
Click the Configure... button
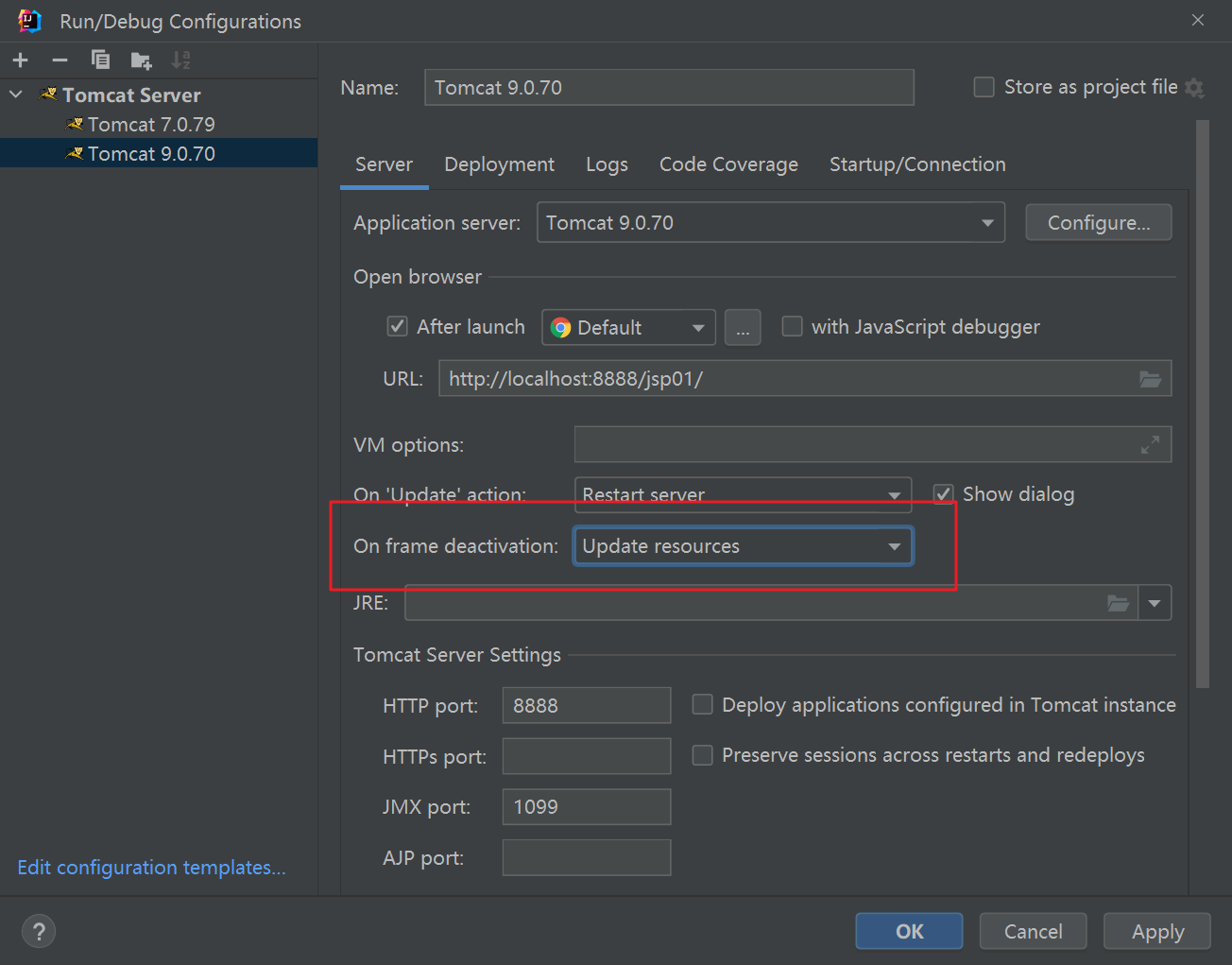click(x=1099, y=223)
